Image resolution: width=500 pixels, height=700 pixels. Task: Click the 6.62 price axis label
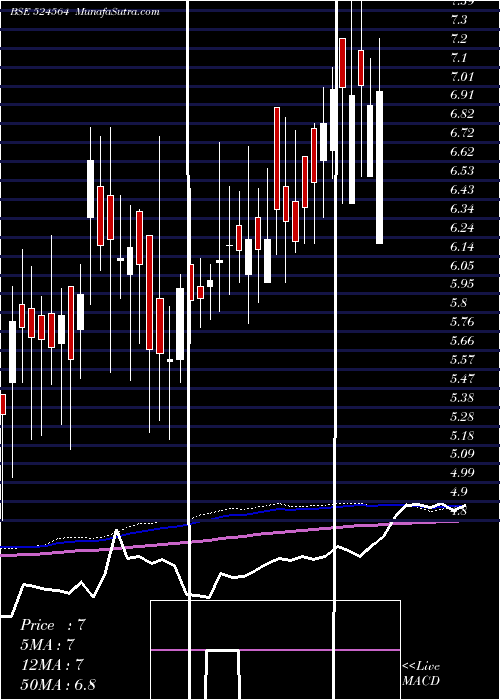462,152
